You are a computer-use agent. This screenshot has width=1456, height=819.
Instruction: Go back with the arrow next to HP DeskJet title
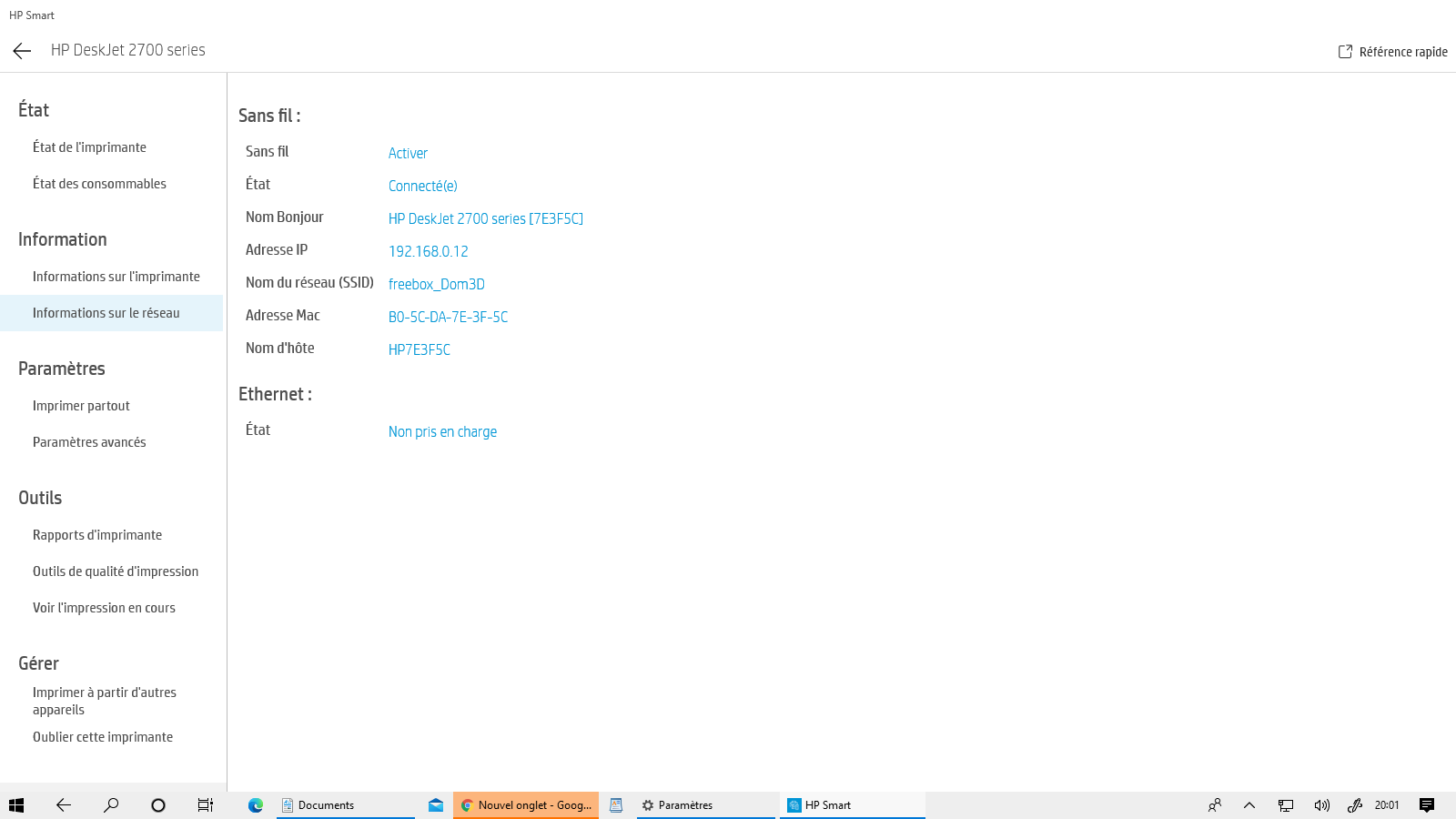coord(23,51)
